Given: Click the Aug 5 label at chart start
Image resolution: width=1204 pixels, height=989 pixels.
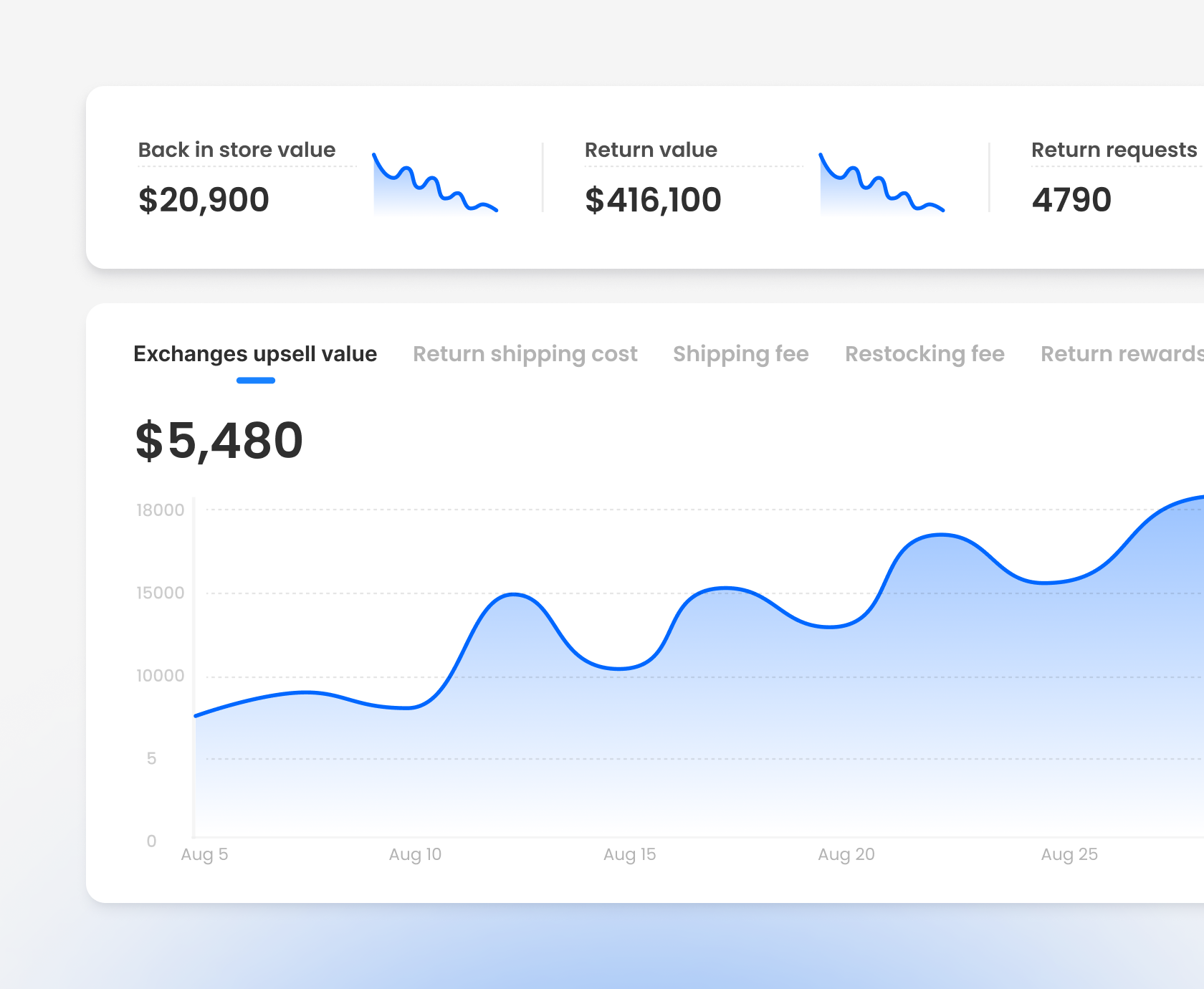Looking at the screenshot, I should click(x=204, y=854).
